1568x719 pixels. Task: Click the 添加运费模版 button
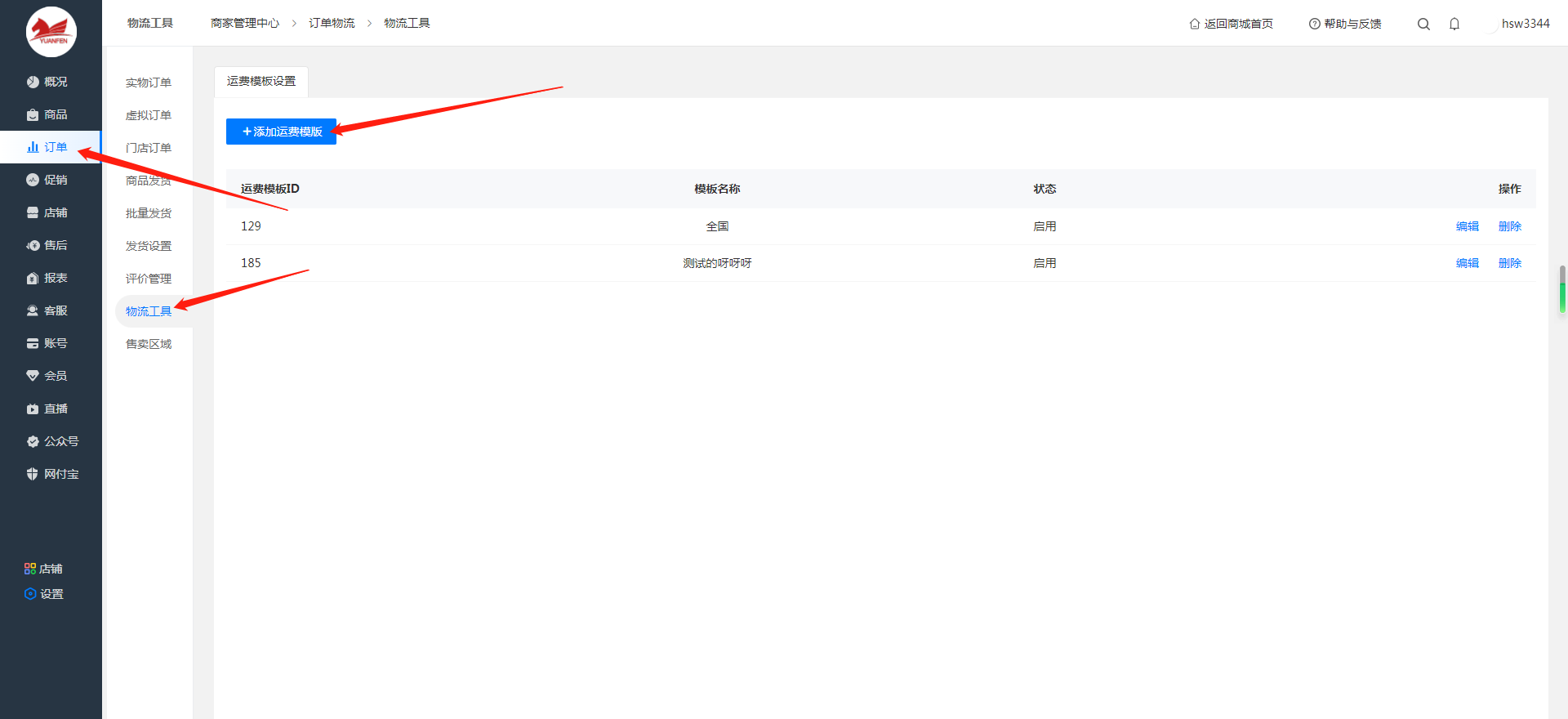281,132
